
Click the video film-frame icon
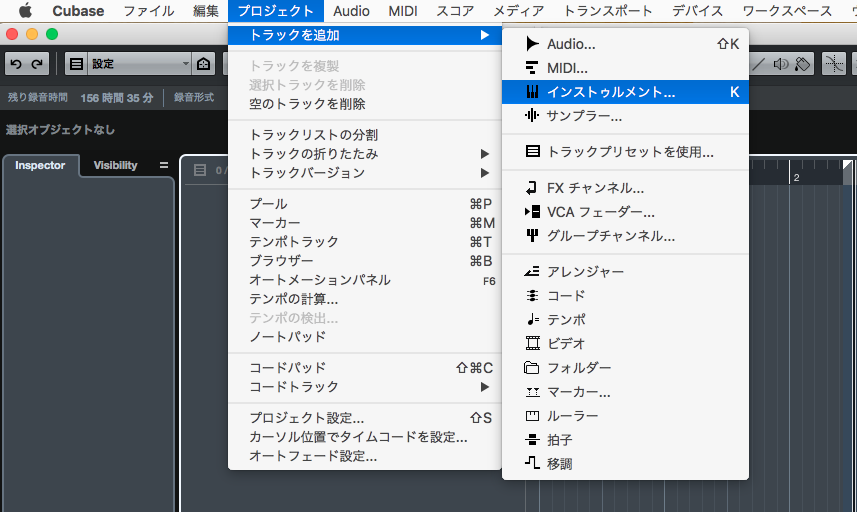[x=532, y=343]
